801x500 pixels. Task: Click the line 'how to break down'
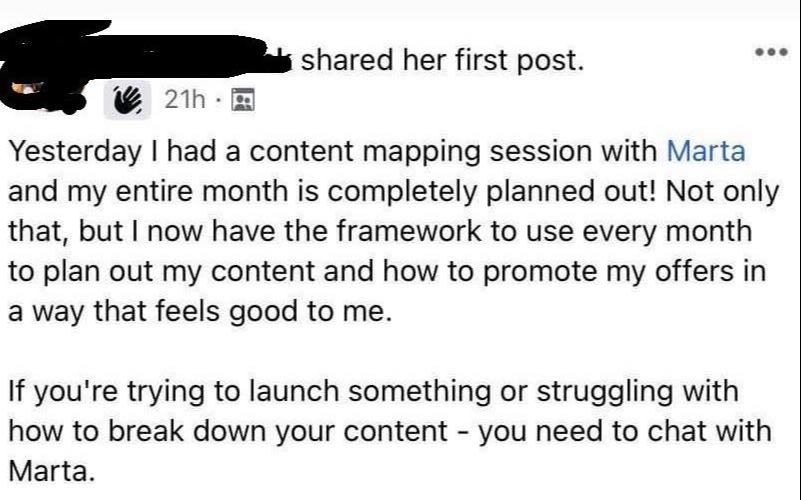(x=390, y=432)
